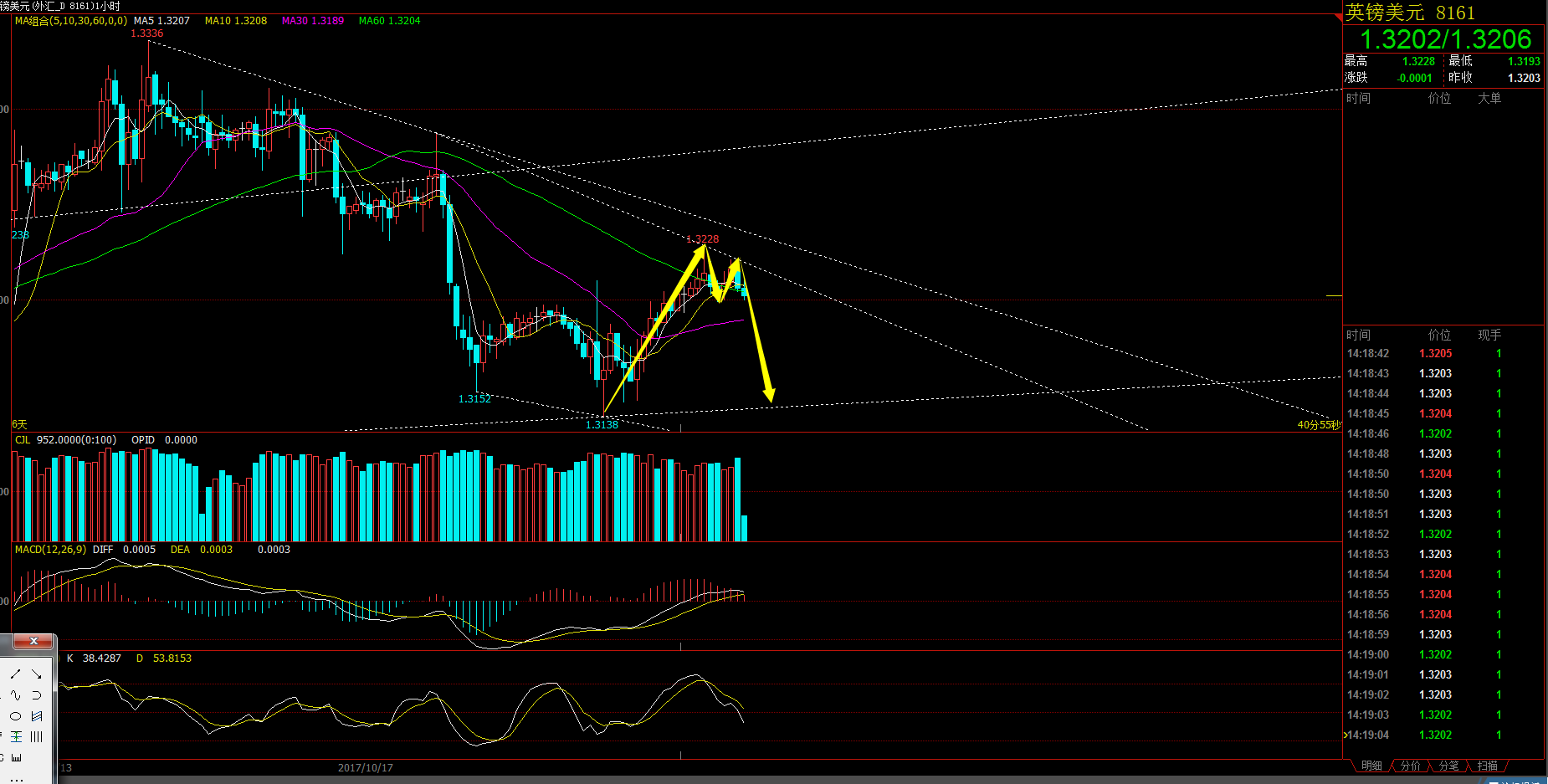This screenshot has height=784, width=1548.
Task: Switch to the 分价 tab
Action: 1410,766
